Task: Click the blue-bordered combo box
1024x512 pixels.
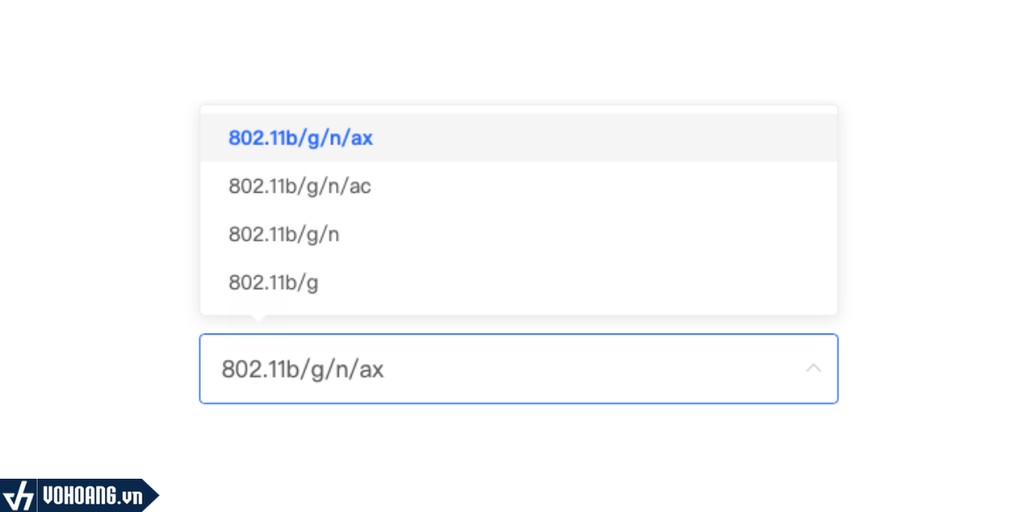Action: click(x=518, y=369)
